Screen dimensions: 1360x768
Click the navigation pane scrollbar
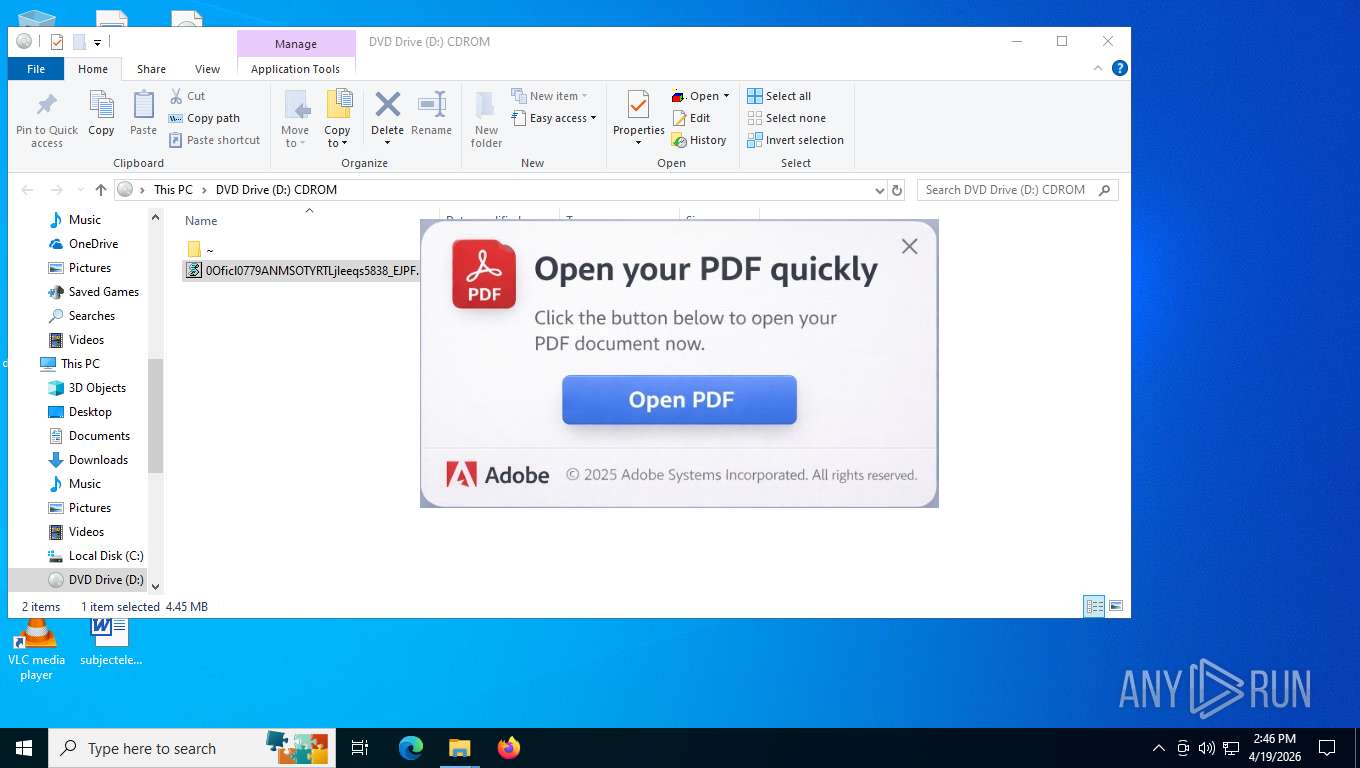point(155,415)
